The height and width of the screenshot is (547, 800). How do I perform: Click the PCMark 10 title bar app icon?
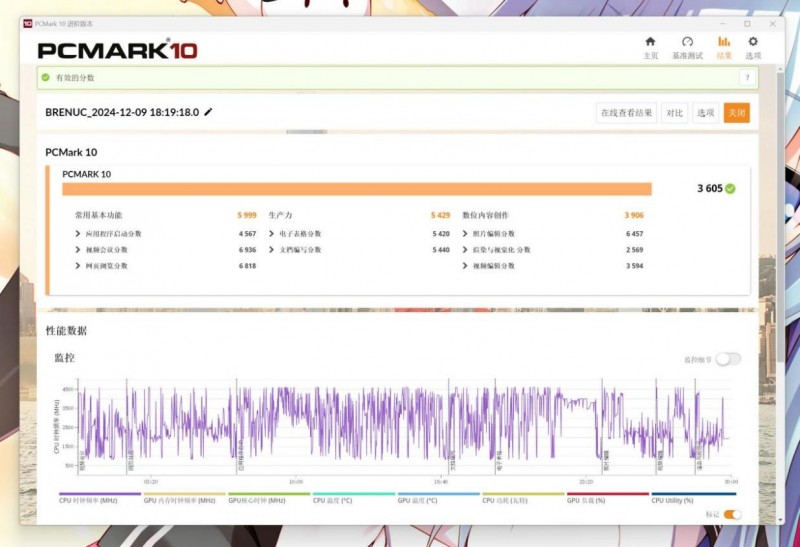pos(28,23)
